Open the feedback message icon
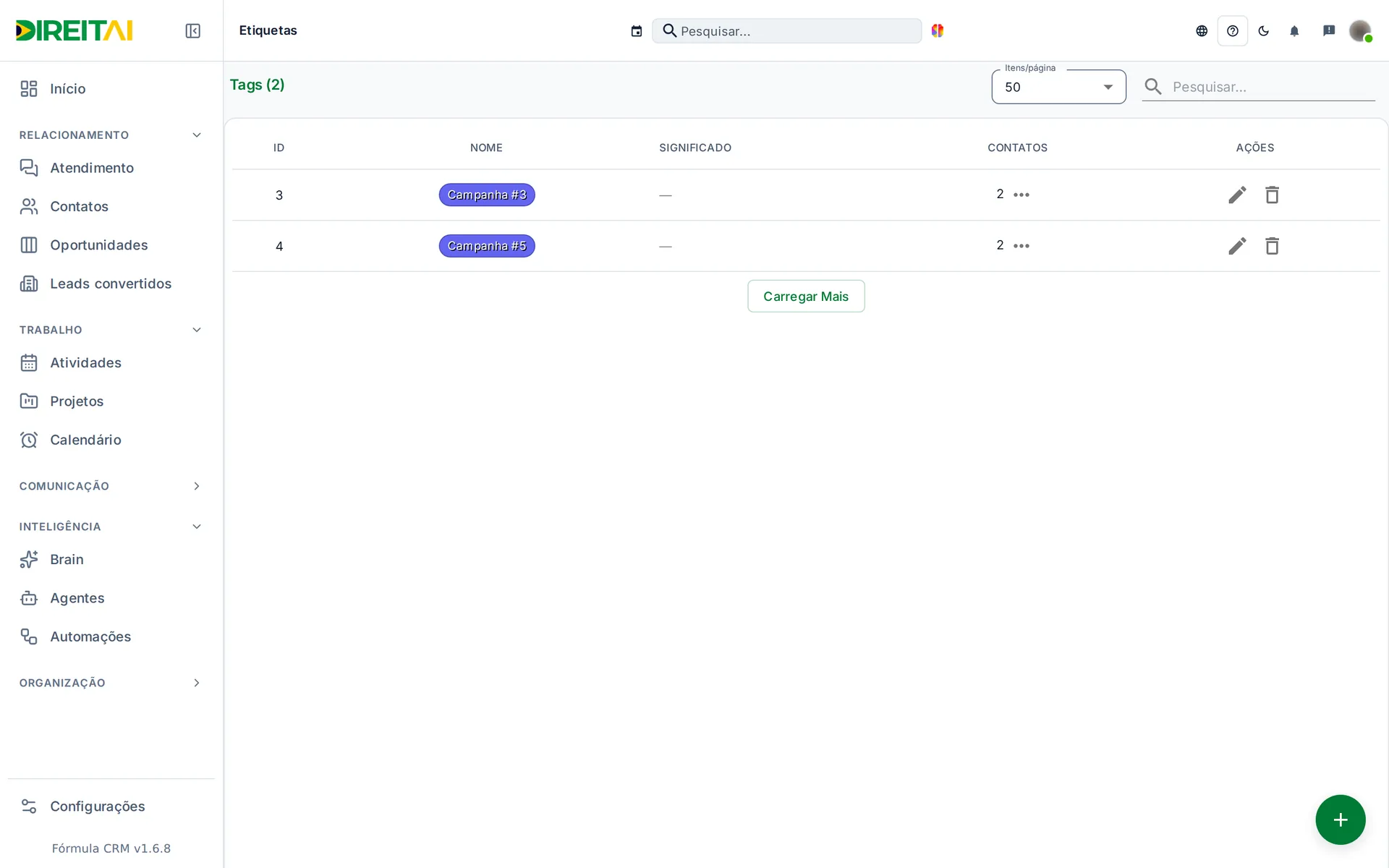 (x=1329, y=30)
